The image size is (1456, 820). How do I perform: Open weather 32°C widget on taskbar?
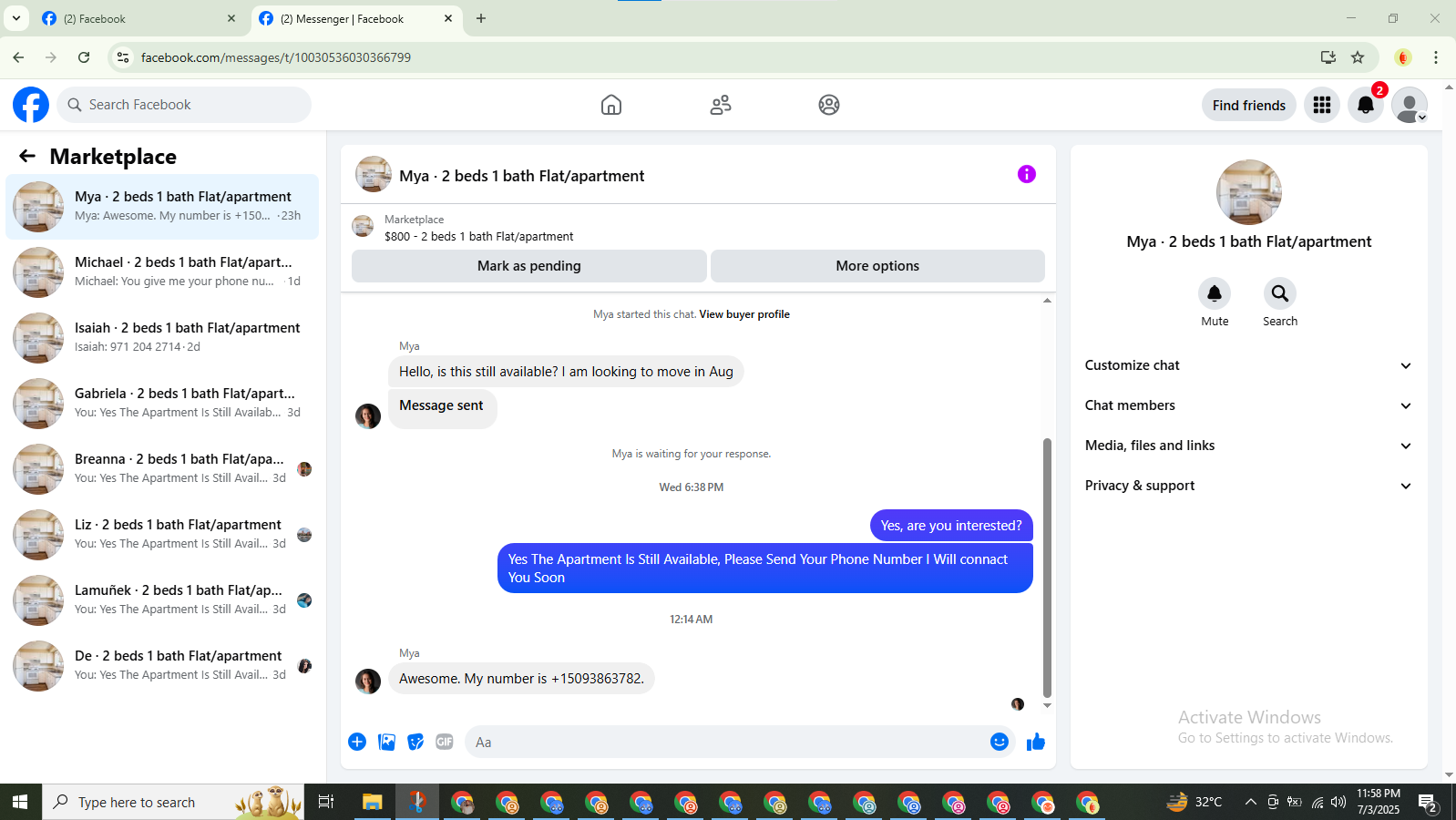coord(1195,802)
